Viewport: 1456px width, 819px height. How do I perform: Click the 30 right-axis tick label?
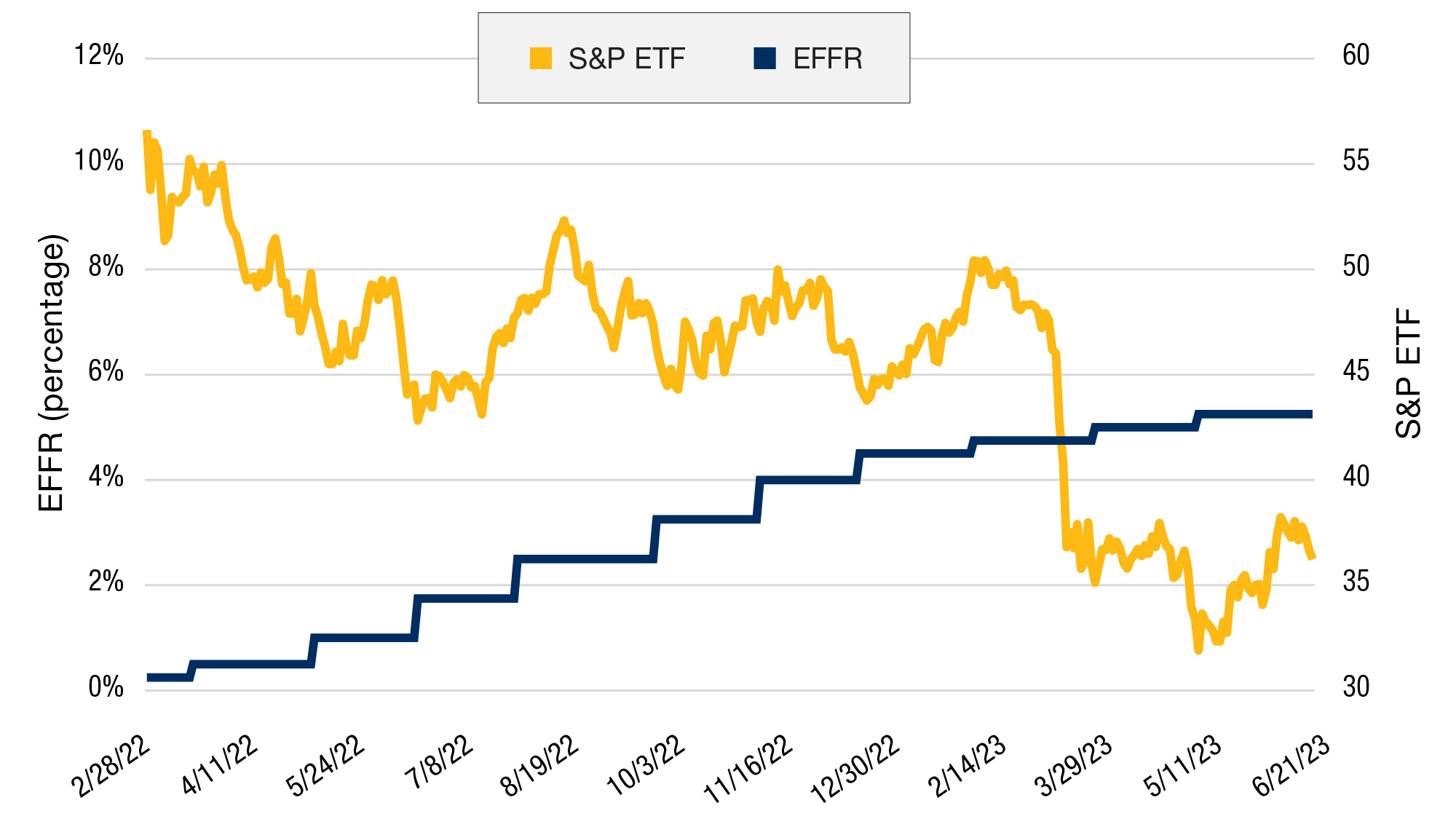1356,687
